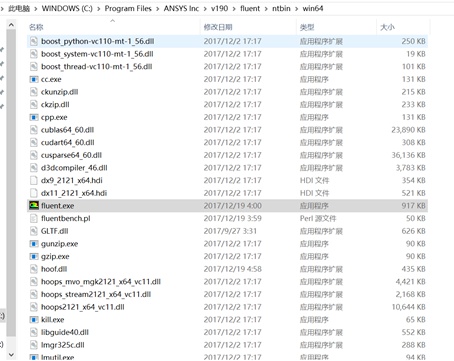Navigate to the fluent folder breadcrumb
454x361 pixels.
(x=250, y=9)
